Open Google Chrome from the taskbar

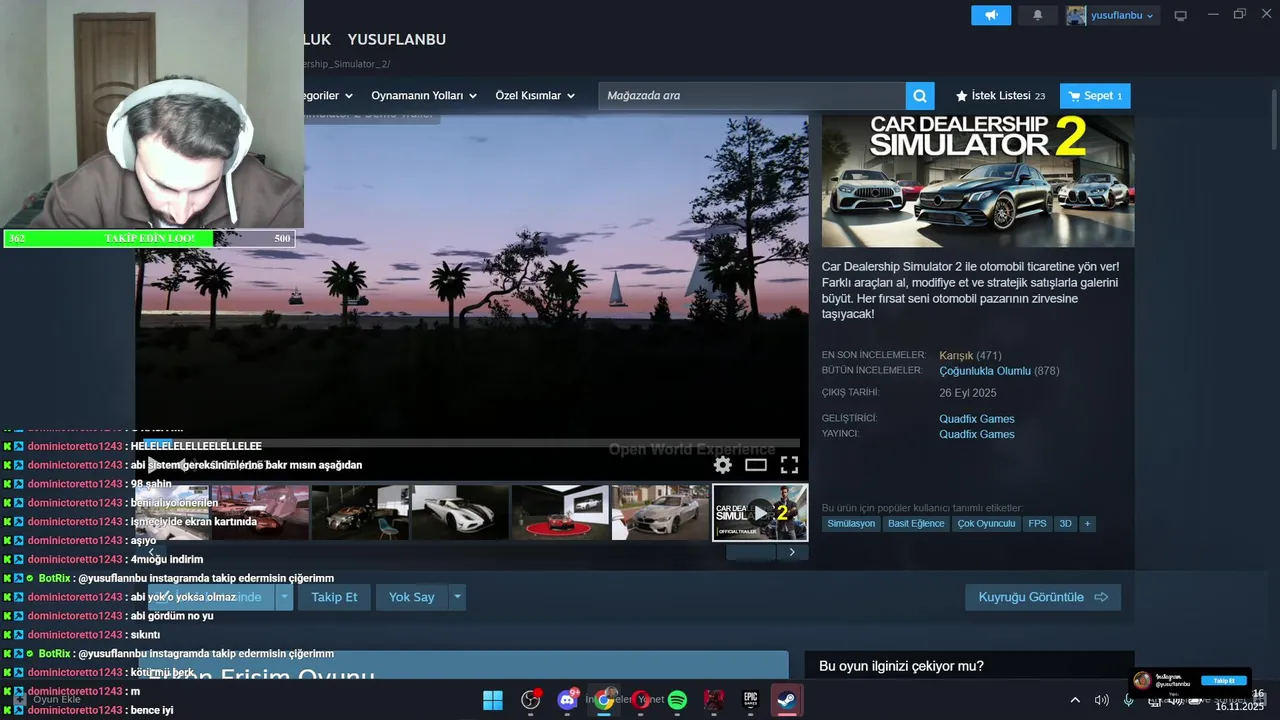[604, 700]
